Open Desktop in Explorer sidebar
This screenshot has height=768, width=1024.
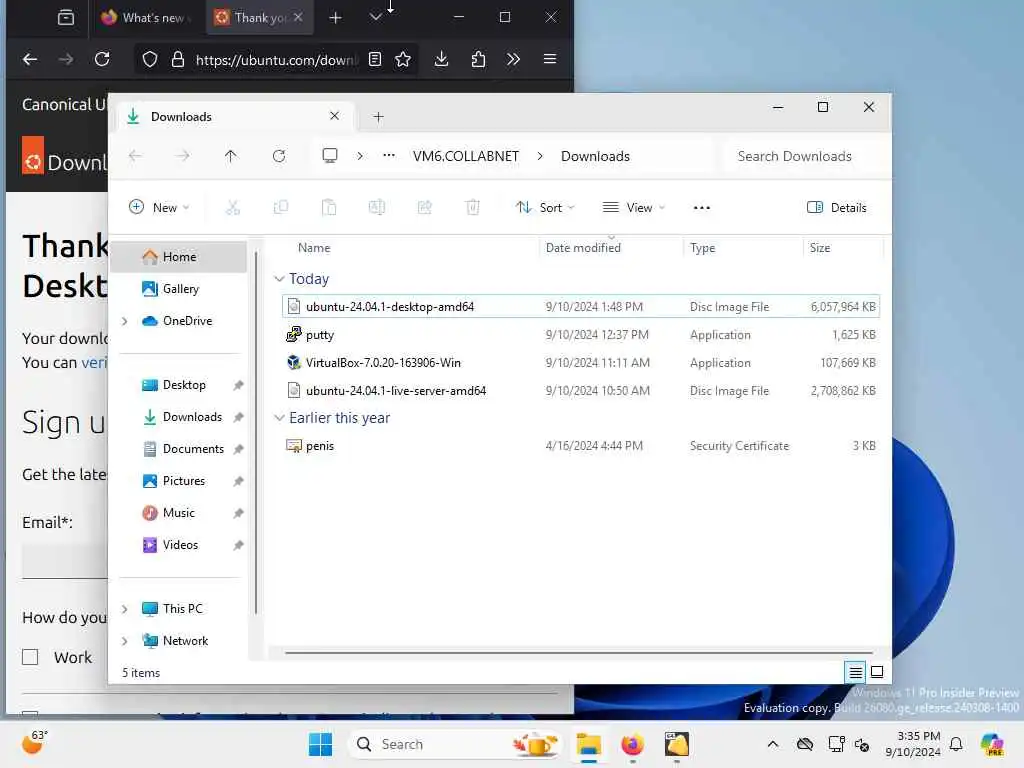tap(179, 385)
